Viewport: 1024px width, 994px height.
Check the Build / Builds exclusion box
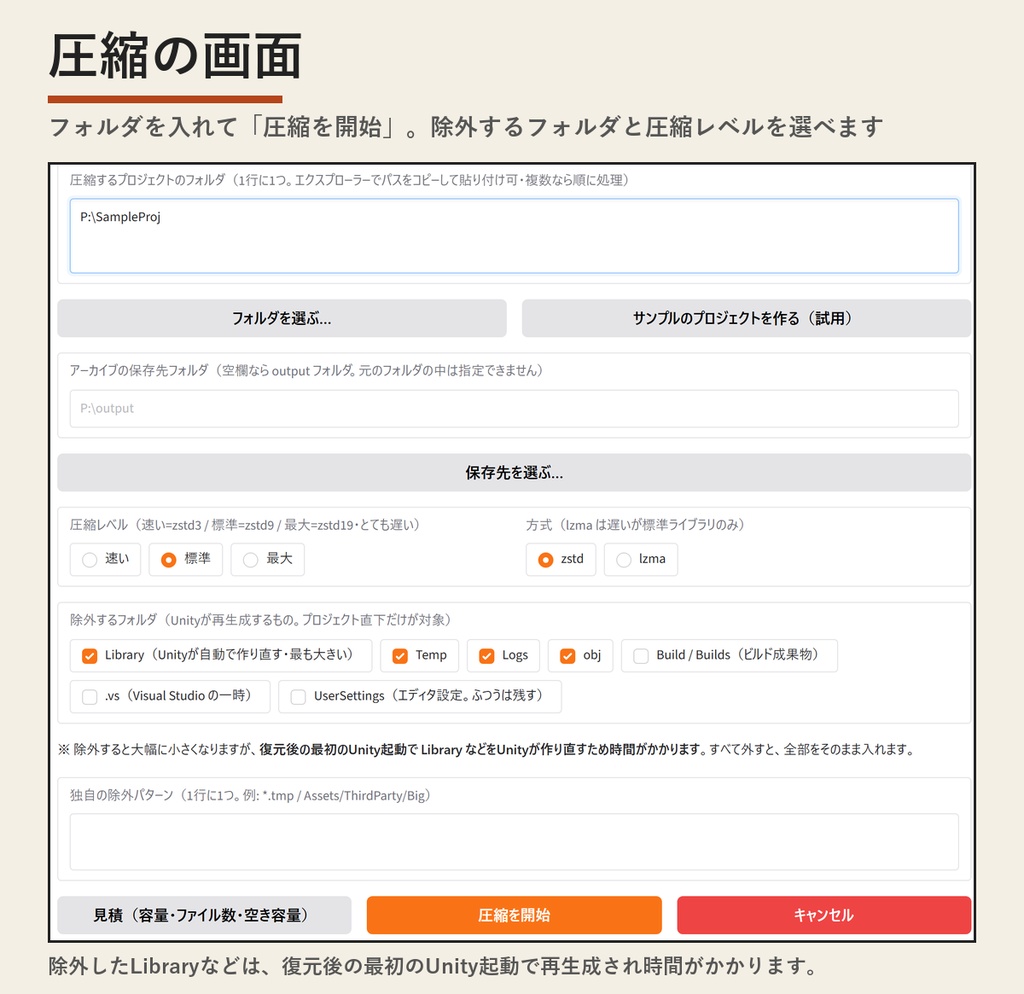tap(641, 656)
